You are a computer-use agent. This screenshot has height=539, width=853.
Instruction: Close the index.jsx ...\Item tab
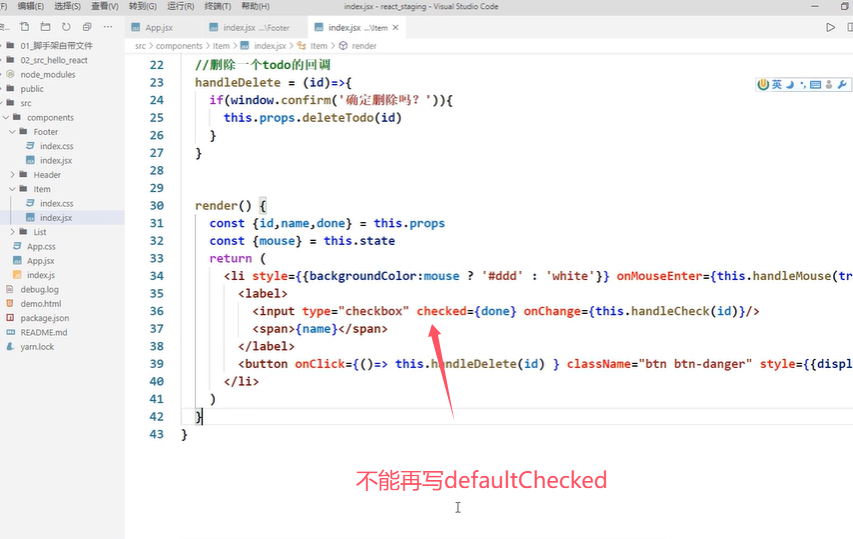click(x=395, y=27)
